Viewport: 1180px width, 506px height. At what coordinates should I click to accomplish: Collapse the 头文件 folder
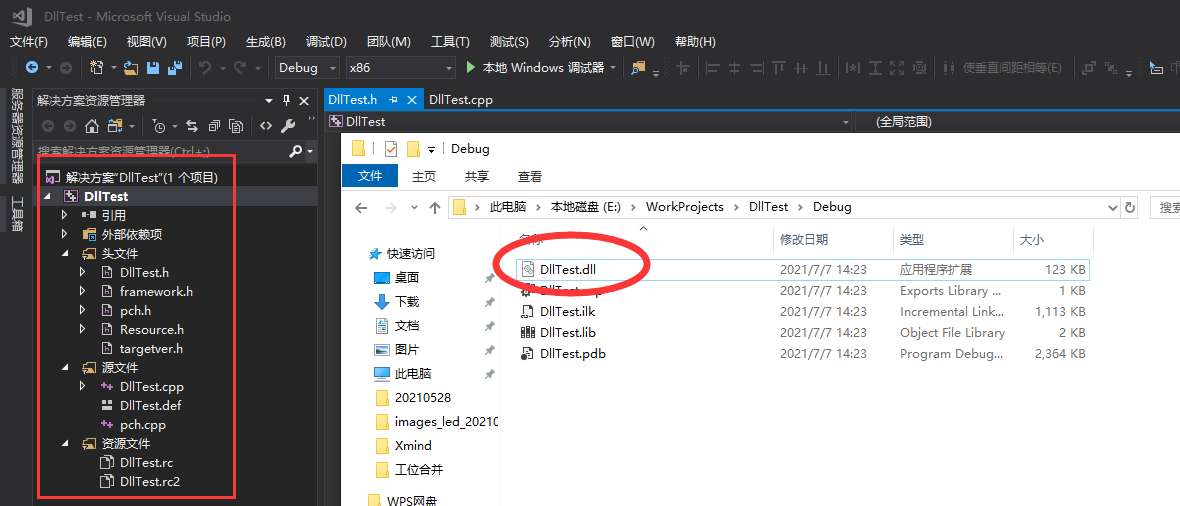(65, 254)
